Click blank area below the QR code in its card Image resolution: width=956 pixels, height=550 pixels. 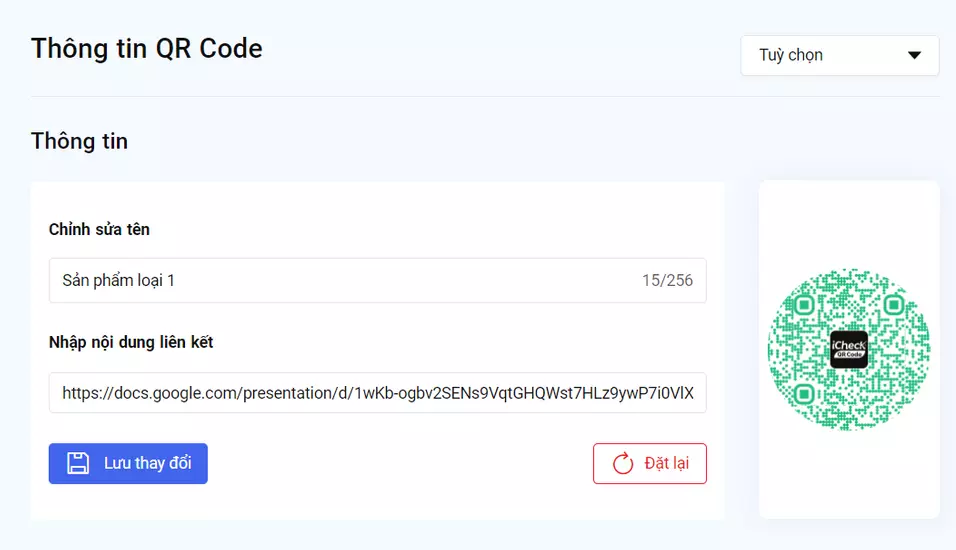(849, 480)
